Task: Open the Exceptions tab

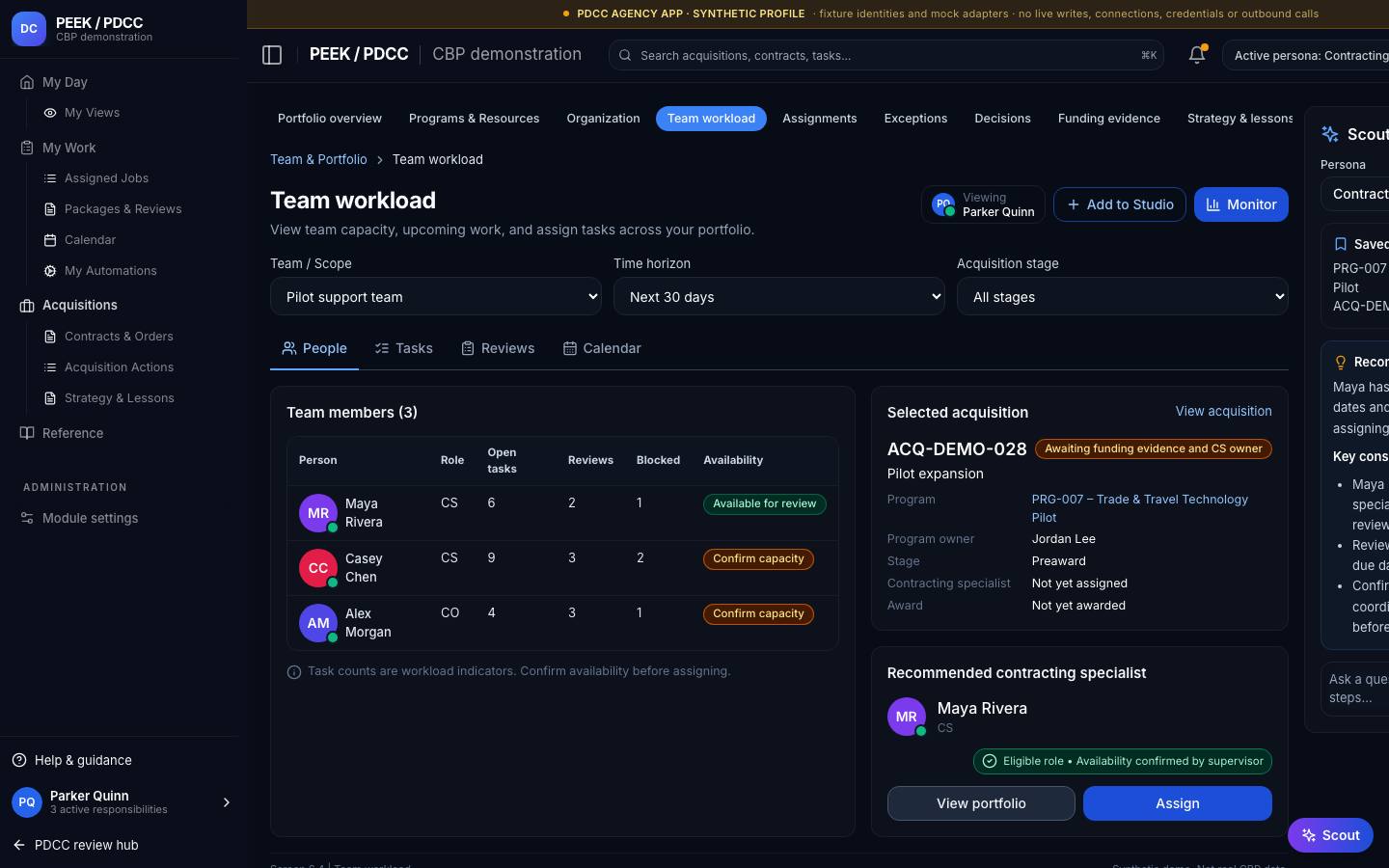Action: click(x=916, y=119)
